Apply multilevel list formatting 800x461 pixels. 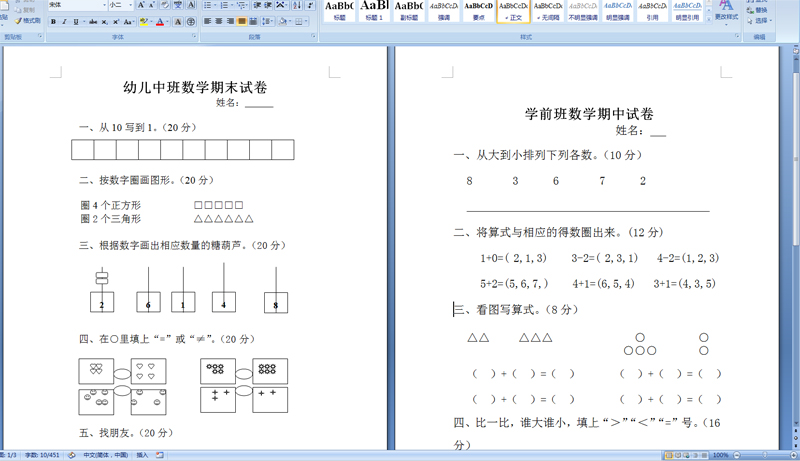click(x=242, y=5)
